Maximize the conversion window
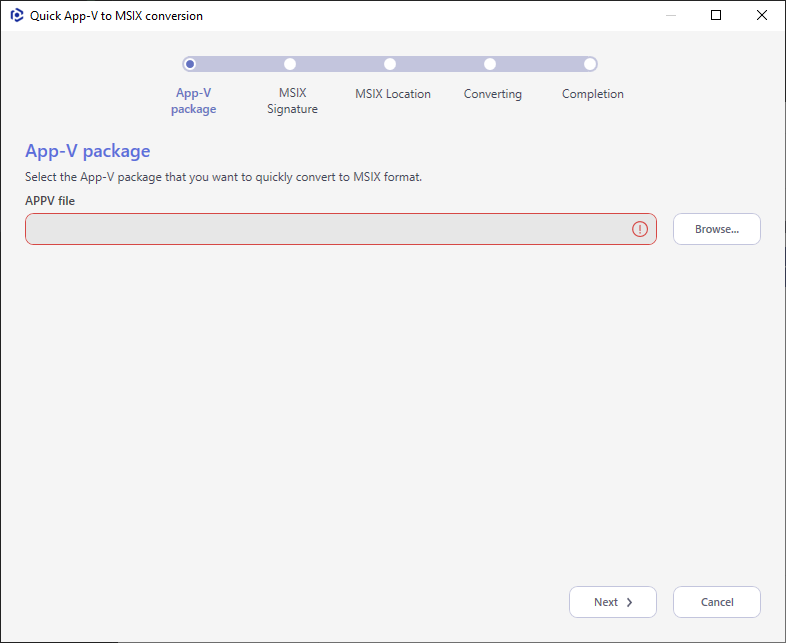This screenshot has height=643, width=786. [716, 16]
